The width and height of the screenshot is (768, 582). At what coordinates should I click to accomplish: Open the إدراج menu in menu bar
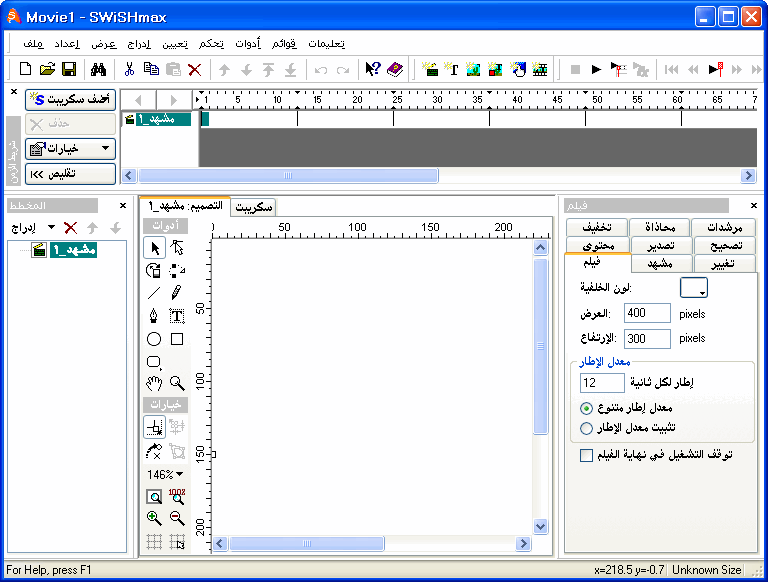[139, 44]
